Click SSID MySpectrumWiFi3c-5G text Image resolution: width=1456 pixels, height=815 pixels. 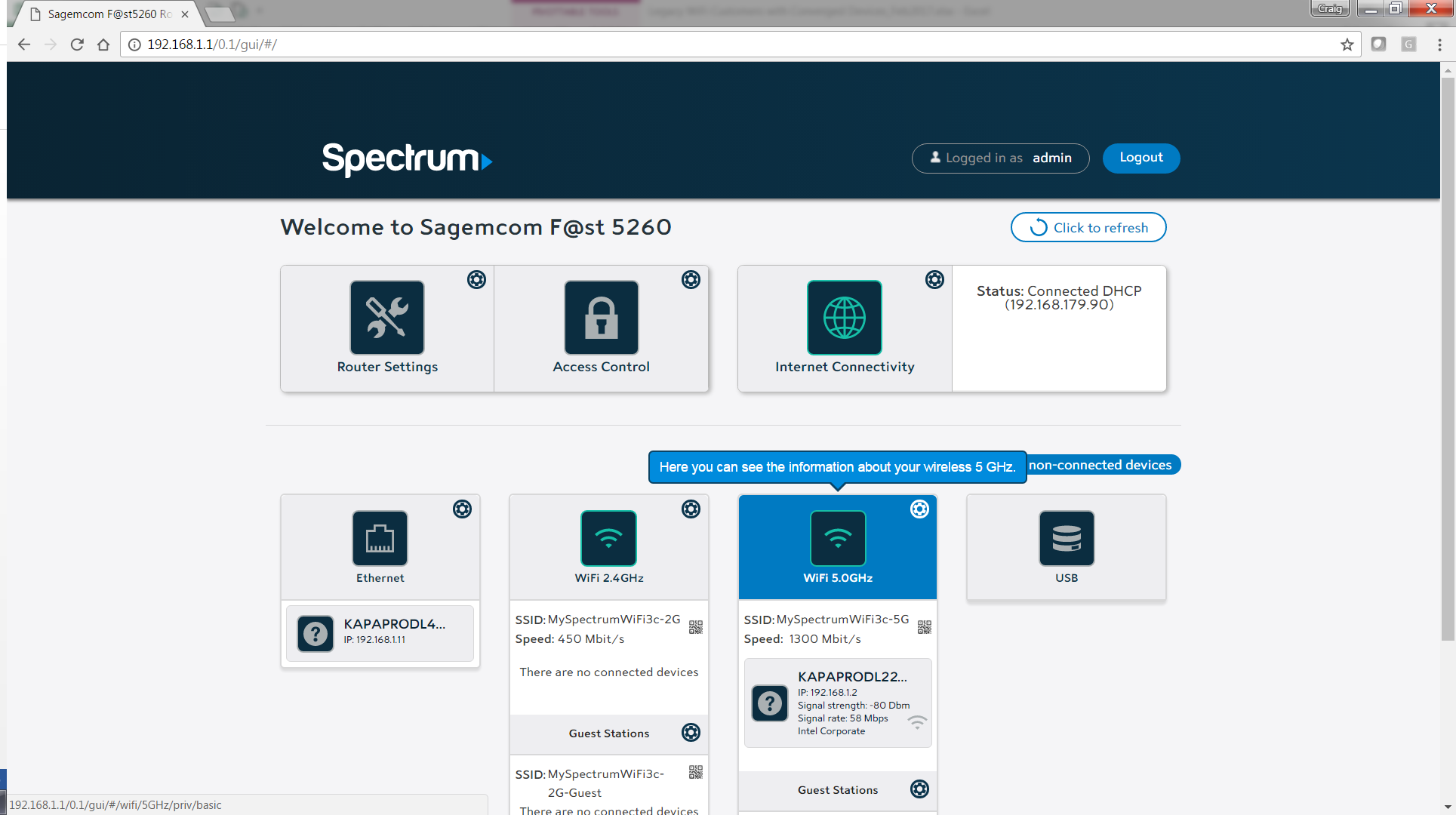pos(827,620)
